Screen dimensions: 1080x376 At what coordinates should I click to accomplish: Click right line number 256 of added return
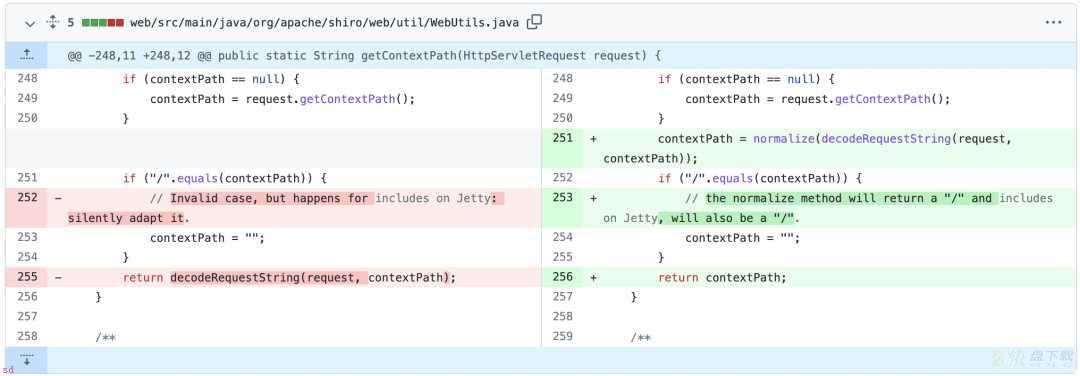562,278
